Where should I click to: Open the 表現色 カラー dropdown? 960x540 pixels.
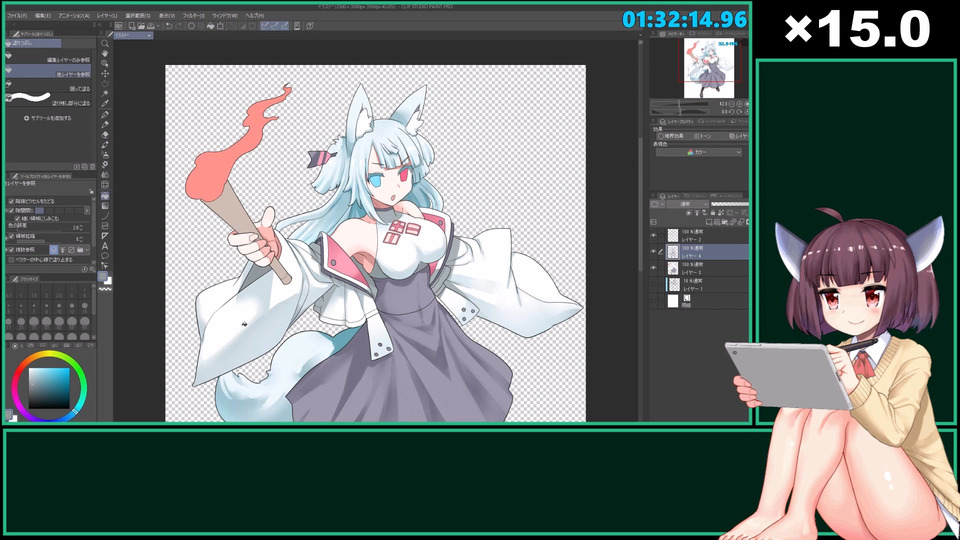click(x=699, y=152)
